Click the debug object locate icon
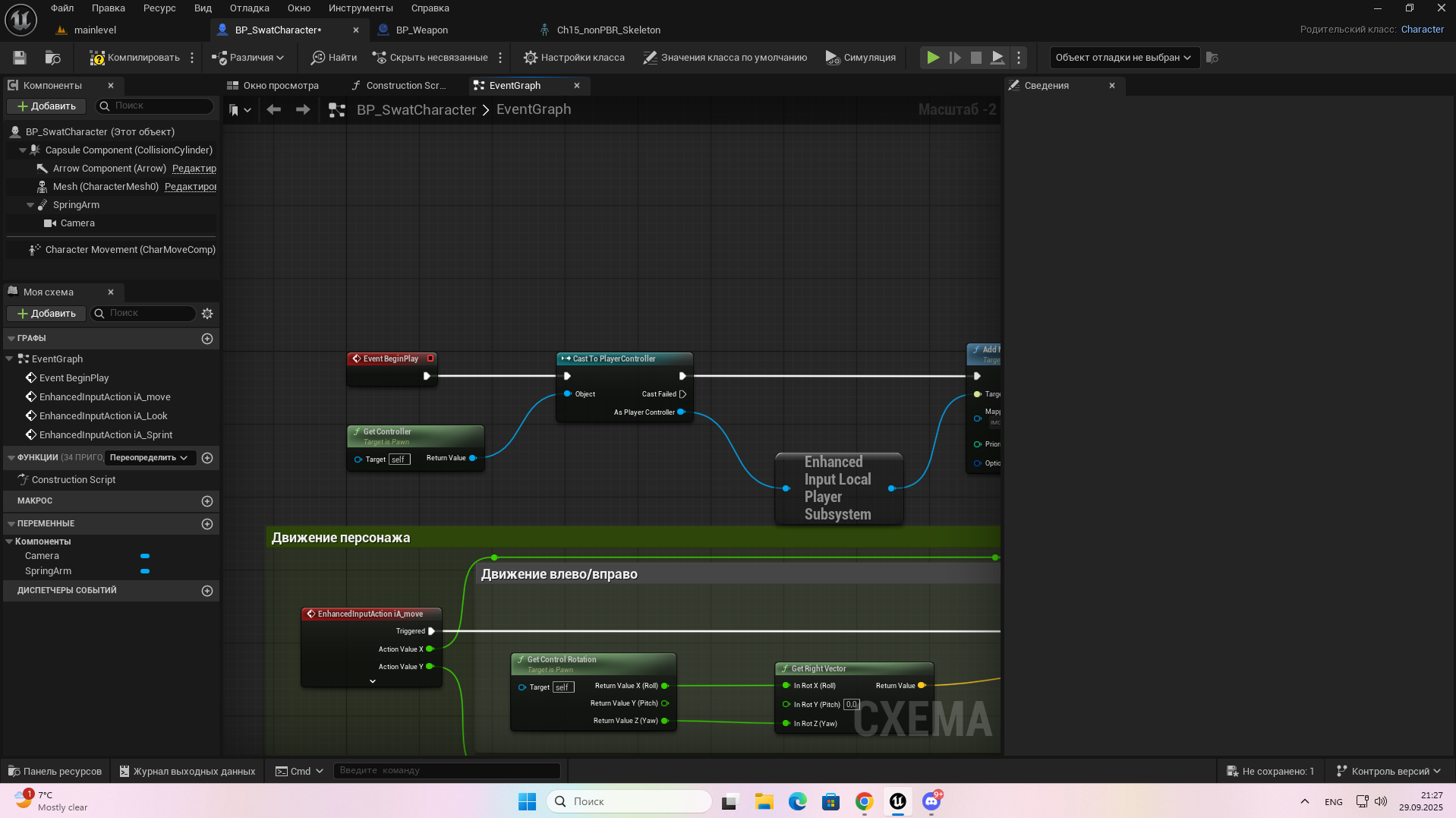 coord(1212,58)
